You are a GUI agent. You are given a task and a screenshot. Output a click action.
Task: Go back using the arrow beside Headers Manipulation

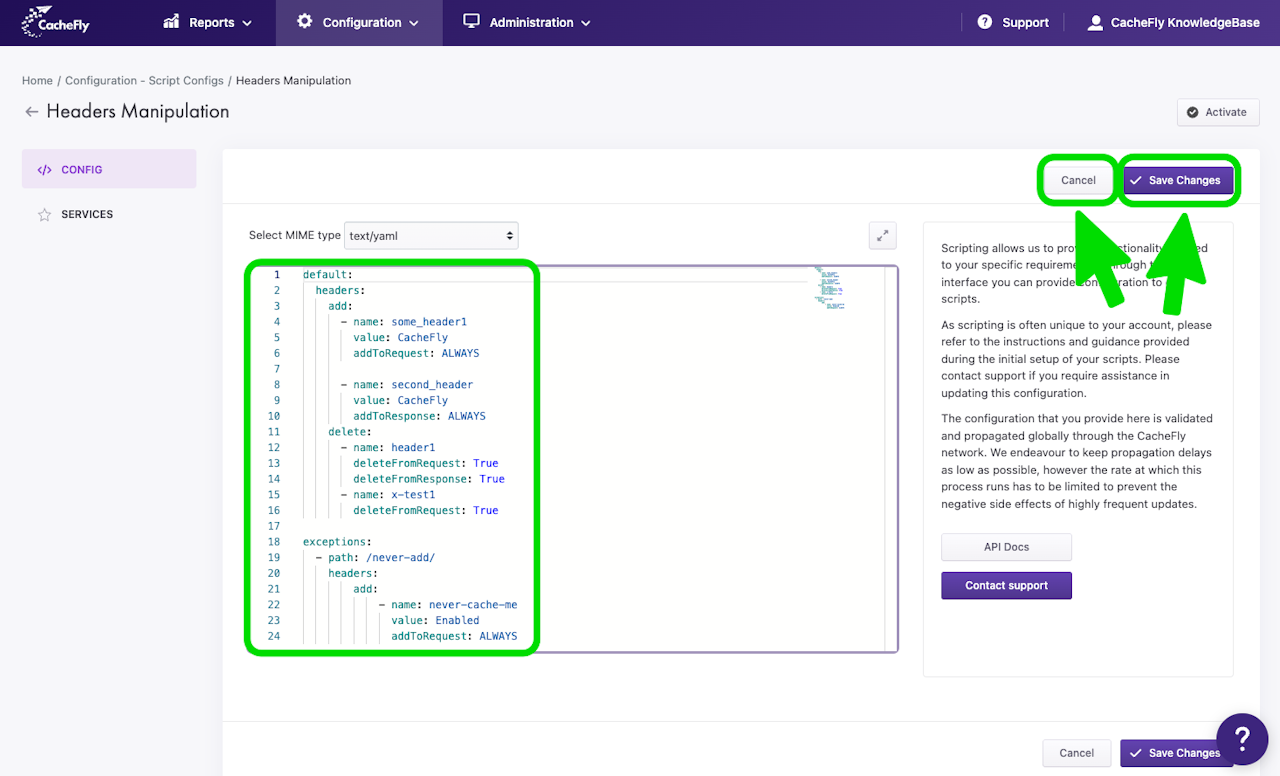pos(32,112)
